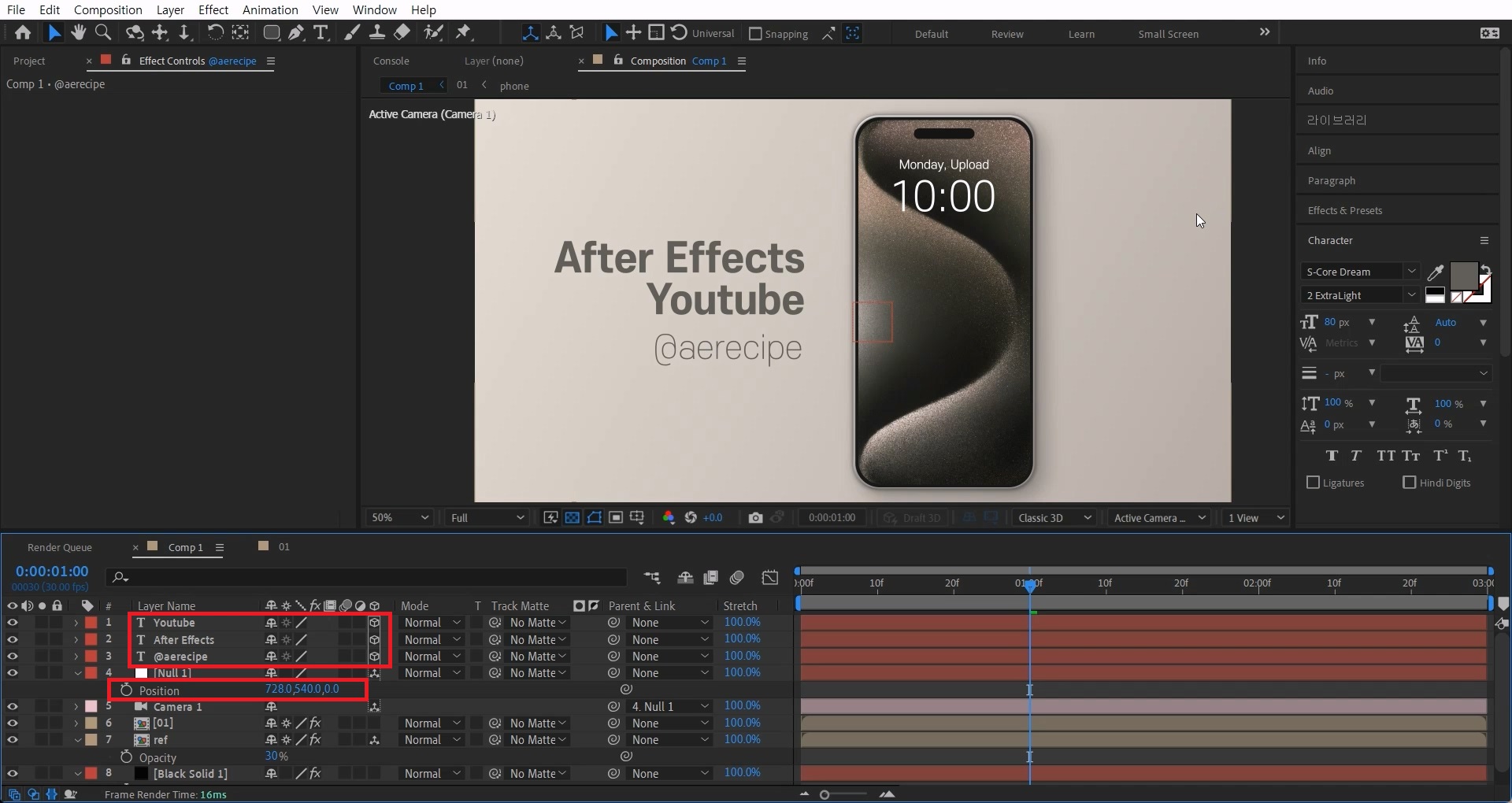Select the Roto Brush tool
Image resolution: width=1512 pixels, height=803 pixels.
[x=433, y=32]
